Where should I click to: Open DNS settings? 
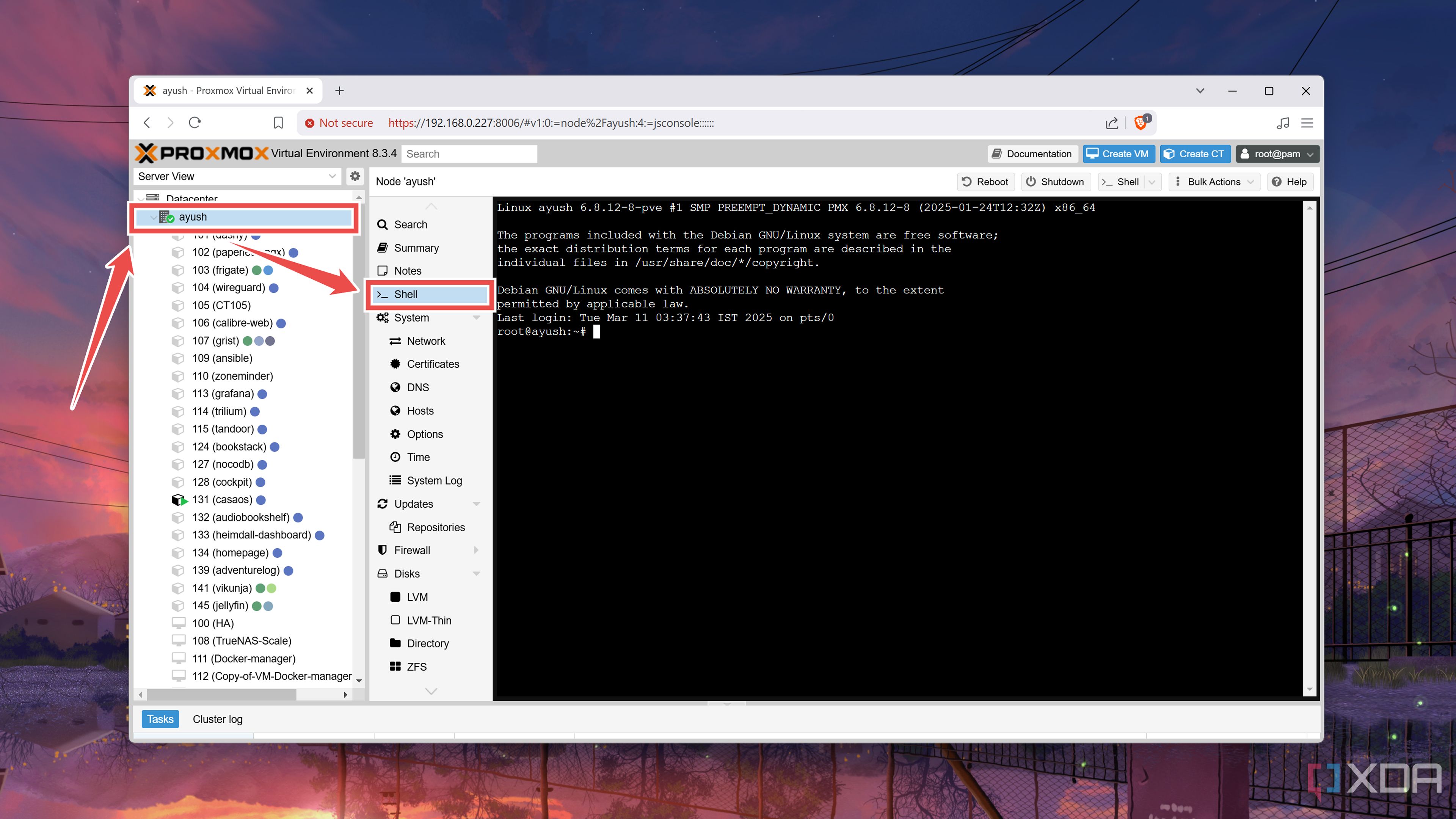click(417, 387)
